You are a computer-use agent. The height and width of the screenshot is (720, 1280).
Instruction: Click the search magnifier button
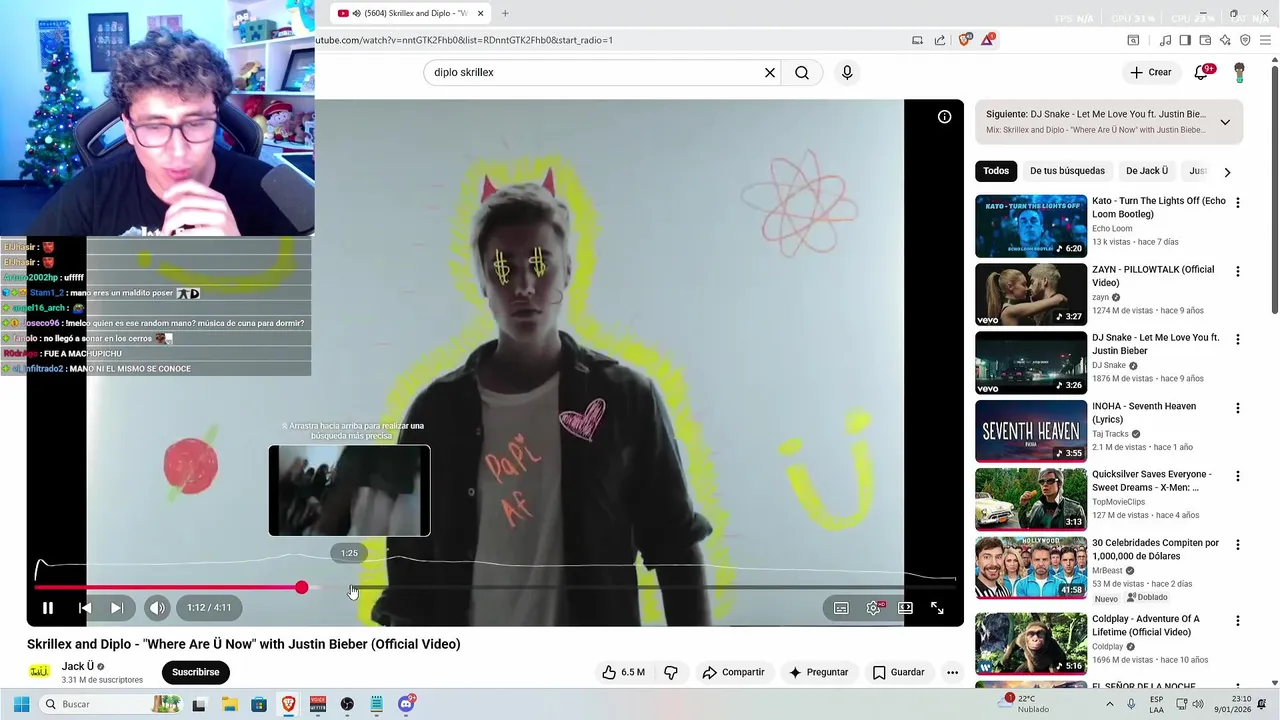pyautogui.click(x=802, y=72)
